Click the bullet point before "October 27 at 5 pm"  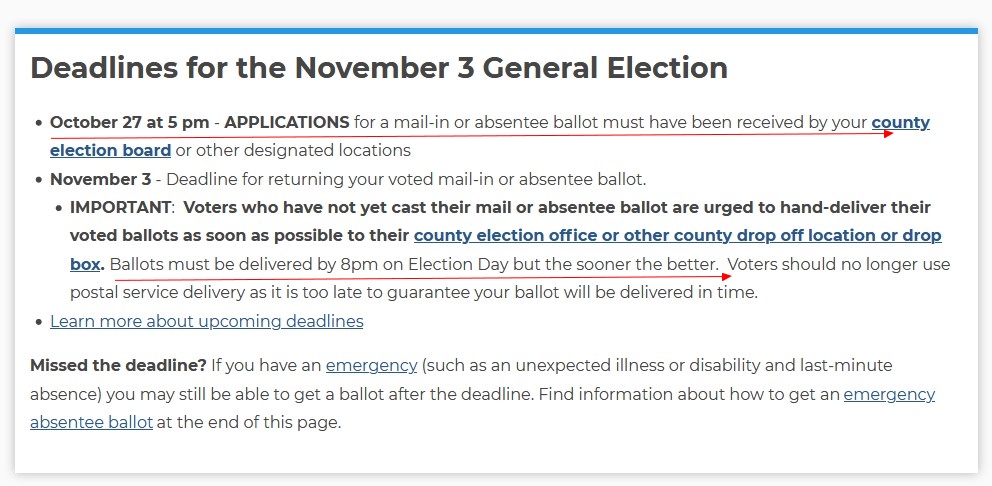coord(39,123)
